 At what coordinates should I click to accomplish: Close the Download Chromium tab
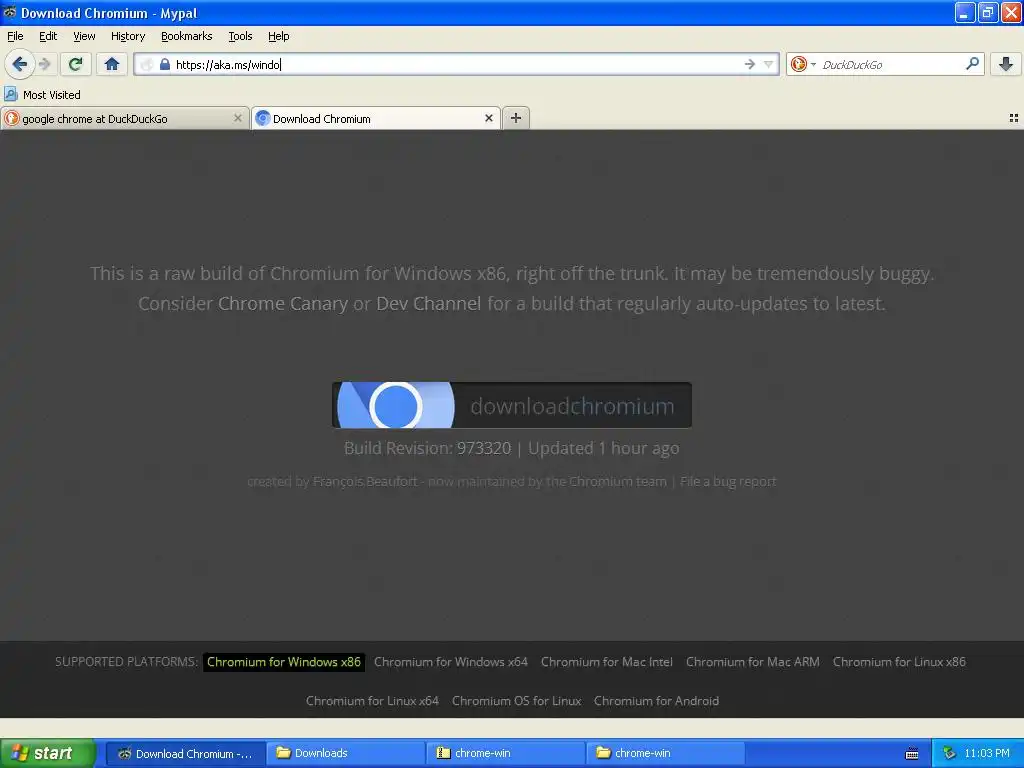tap(488, 118)
